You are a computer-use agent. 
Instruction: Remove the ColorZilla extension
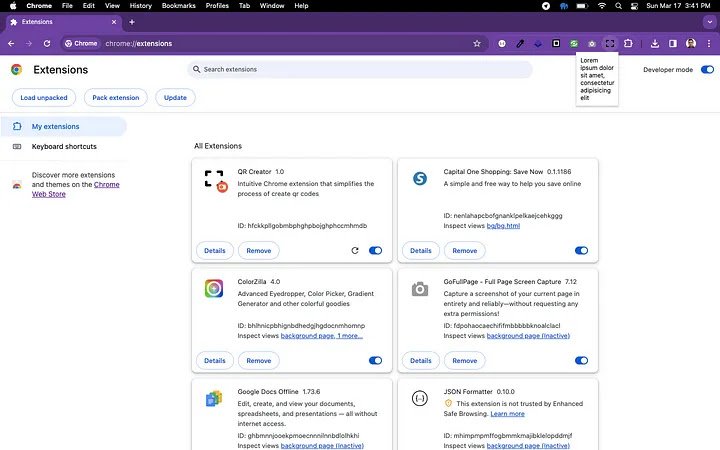point(259,360)
